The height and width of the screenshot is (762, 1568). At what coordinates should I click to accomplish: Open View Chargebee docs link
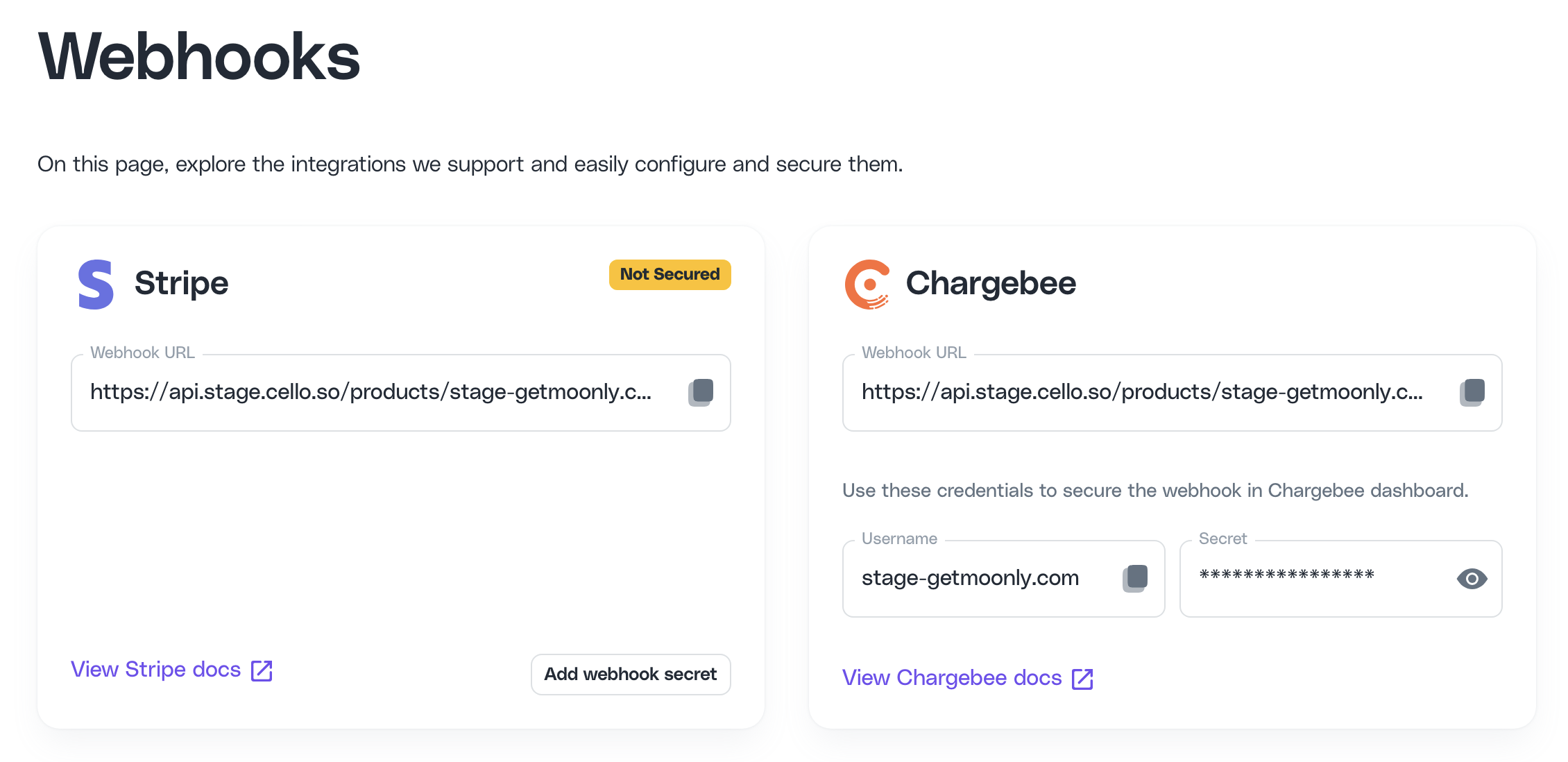pos(968,678)
